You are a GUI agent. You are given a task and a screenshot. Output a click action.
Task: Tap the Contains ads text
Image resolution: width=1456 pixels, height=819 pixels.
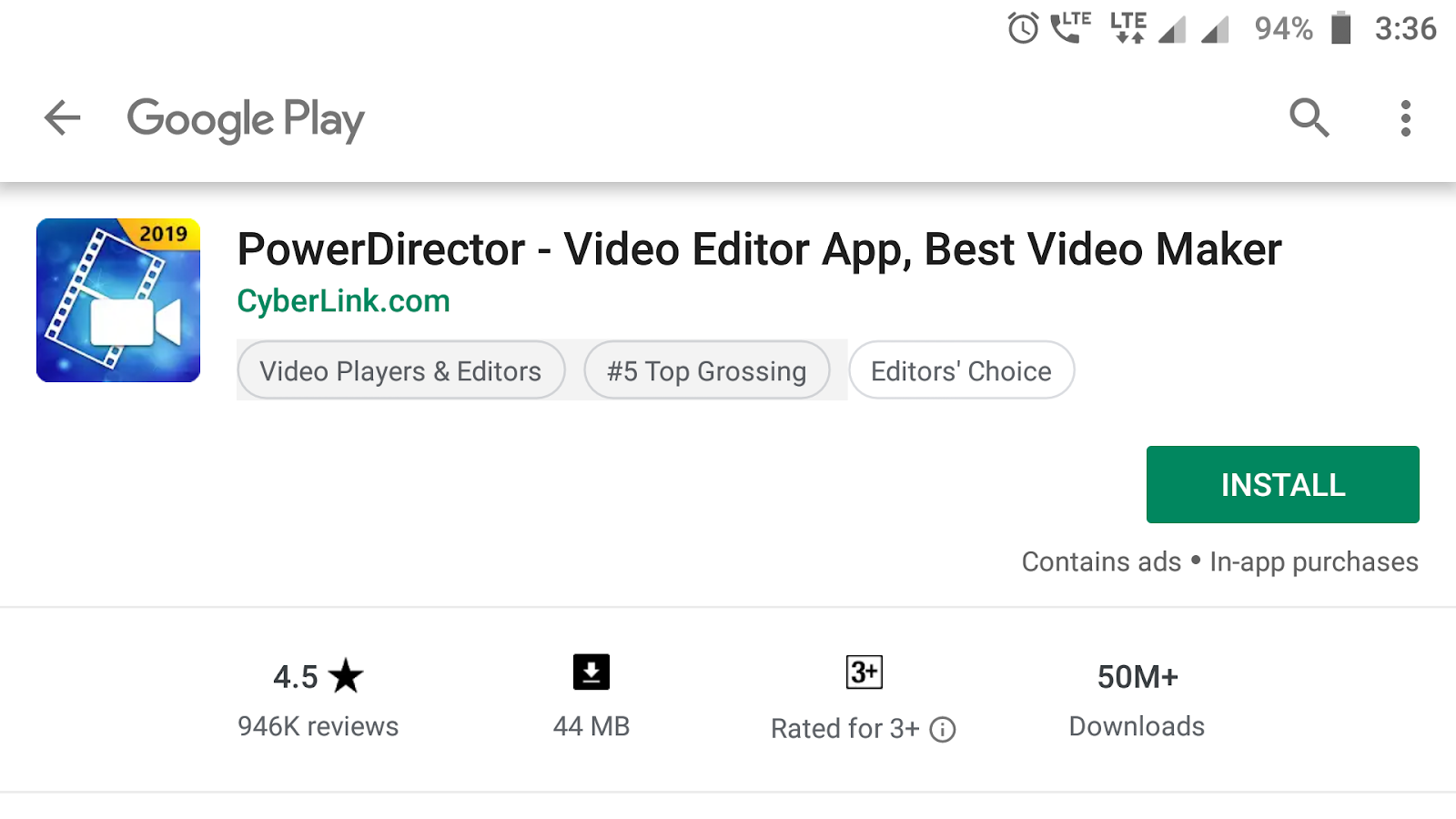click(1101, 561)
